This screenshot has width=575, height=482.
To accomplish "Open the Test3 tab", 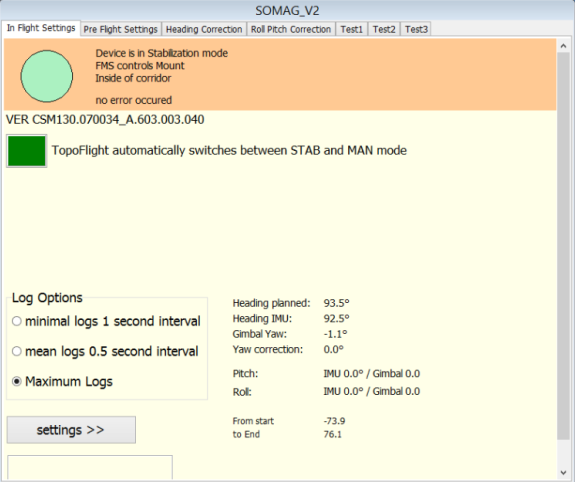I will (416, 29).
